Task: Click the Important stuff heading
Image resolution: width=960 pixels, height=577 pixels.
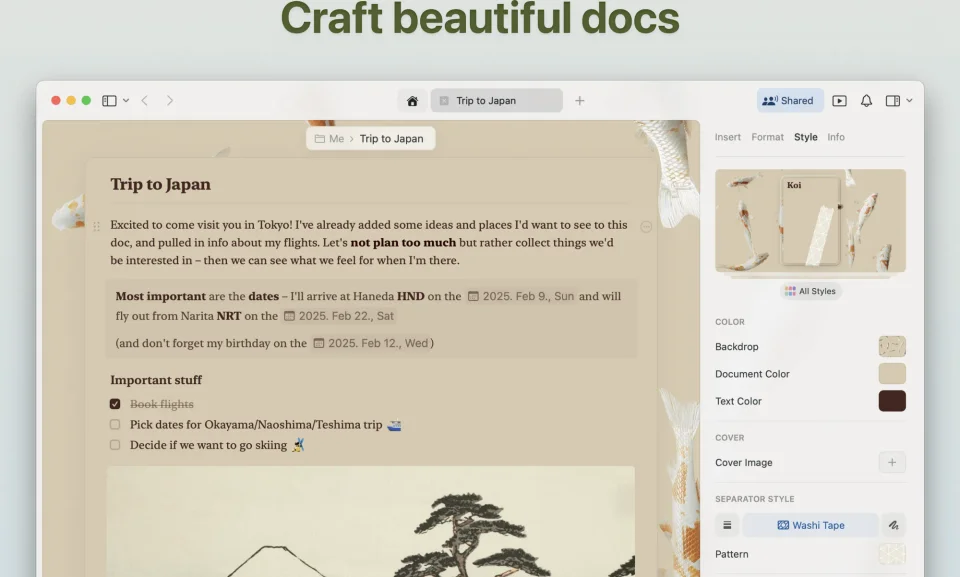Action: pyautogui.click(x=156, y=380)
